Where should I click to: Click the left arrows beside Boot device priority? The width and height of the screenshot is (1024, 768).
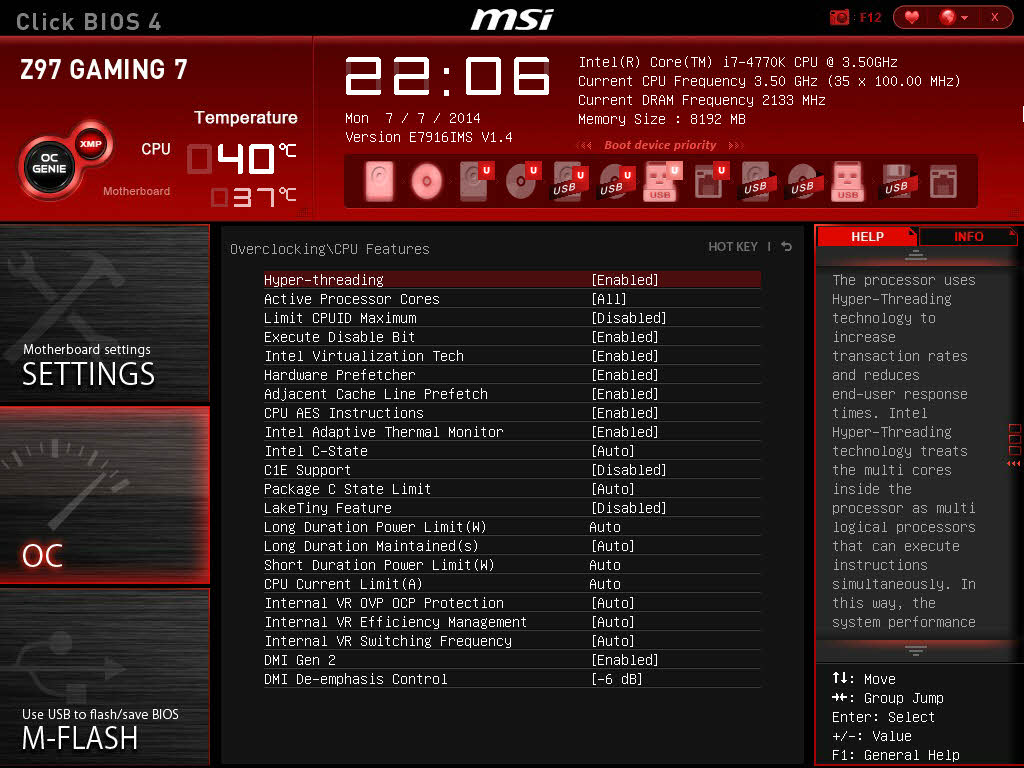tap(584, 146)
